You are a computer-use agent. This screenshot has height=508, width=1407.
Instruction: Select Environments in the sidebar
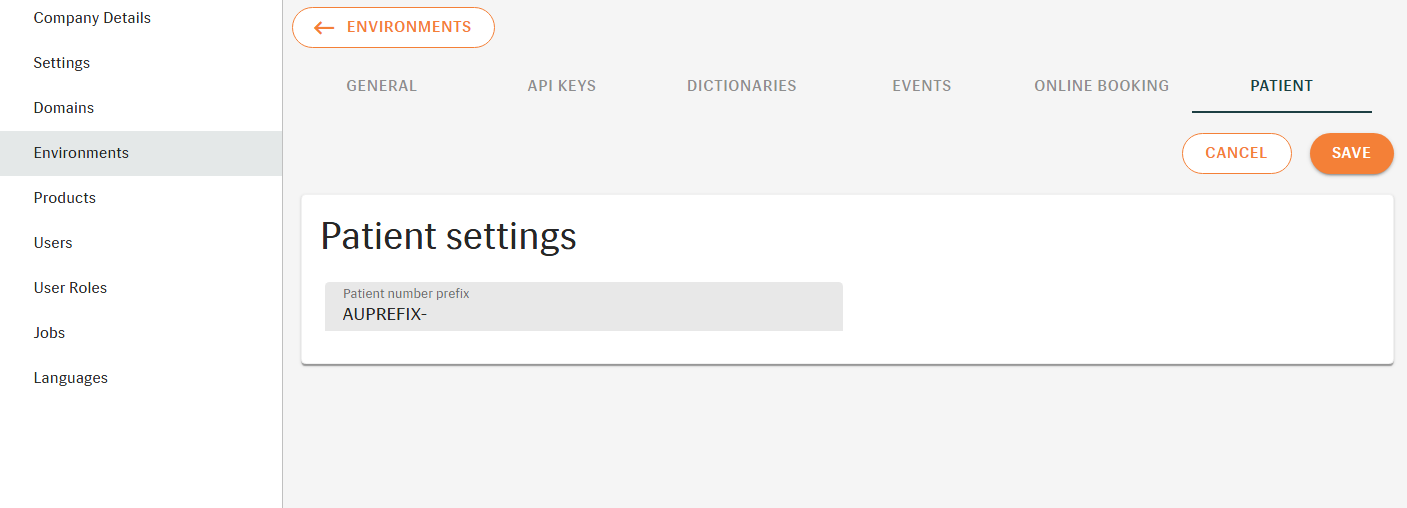81,153
